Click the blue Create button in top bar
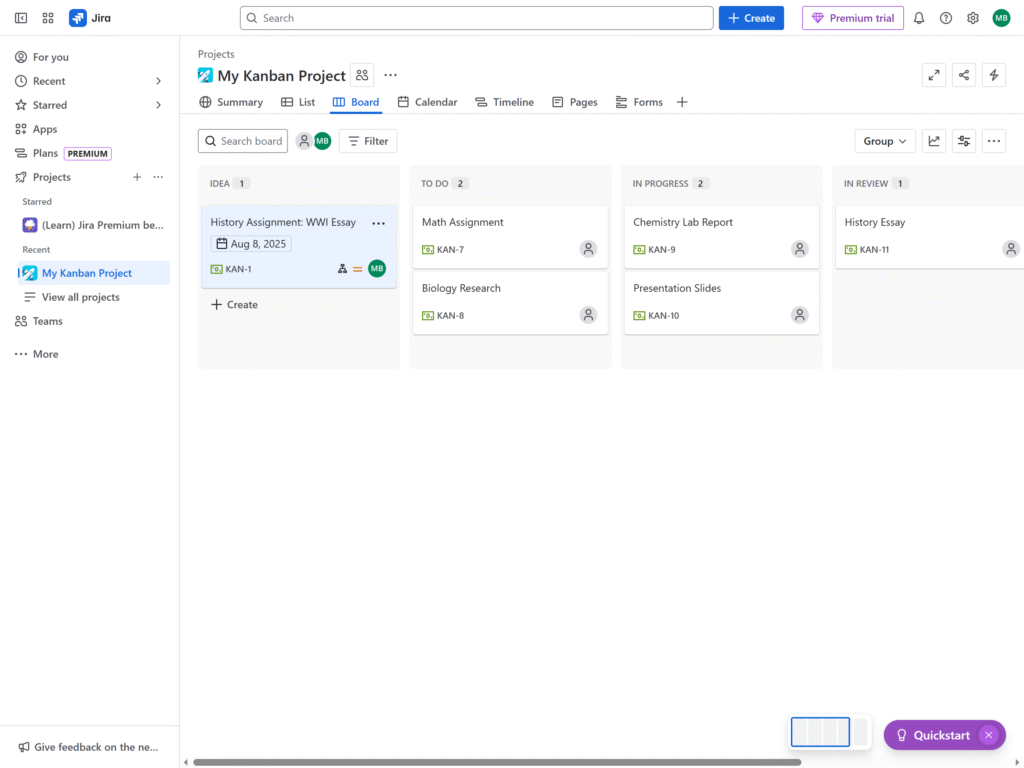This screenshot has width=1024, height=768. tap(751, 18)
